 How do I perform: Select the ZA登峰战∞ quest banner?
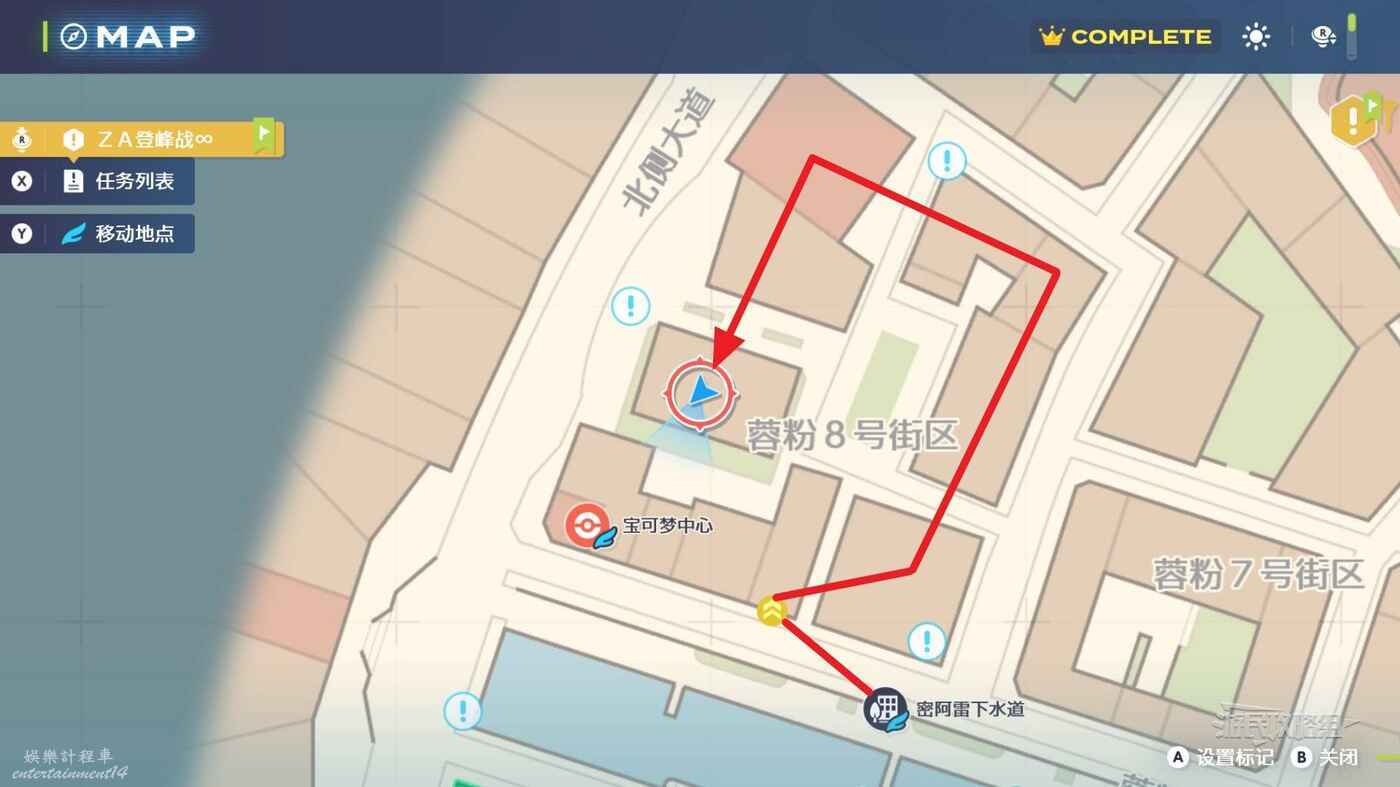coord(140,139)
